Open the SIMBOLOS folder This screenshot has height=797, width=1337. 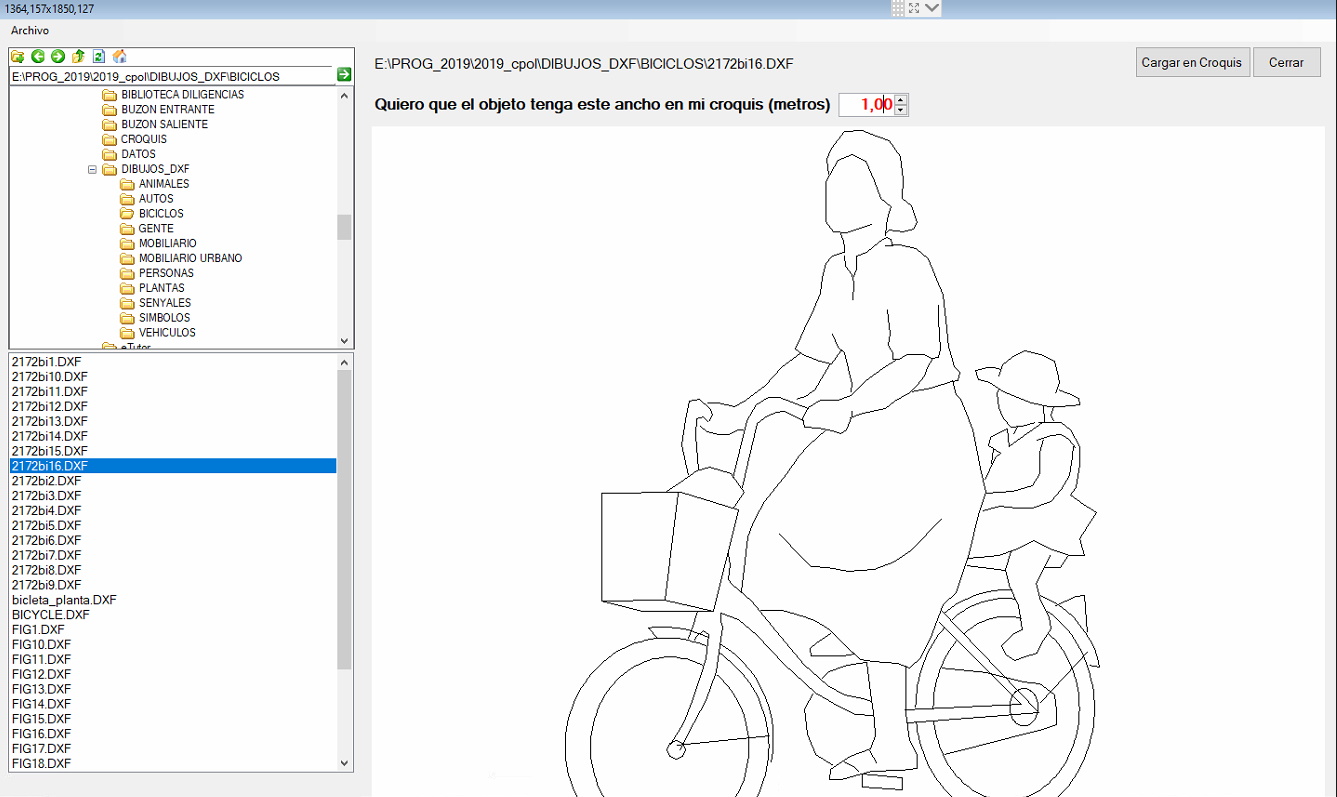(164, 318)
